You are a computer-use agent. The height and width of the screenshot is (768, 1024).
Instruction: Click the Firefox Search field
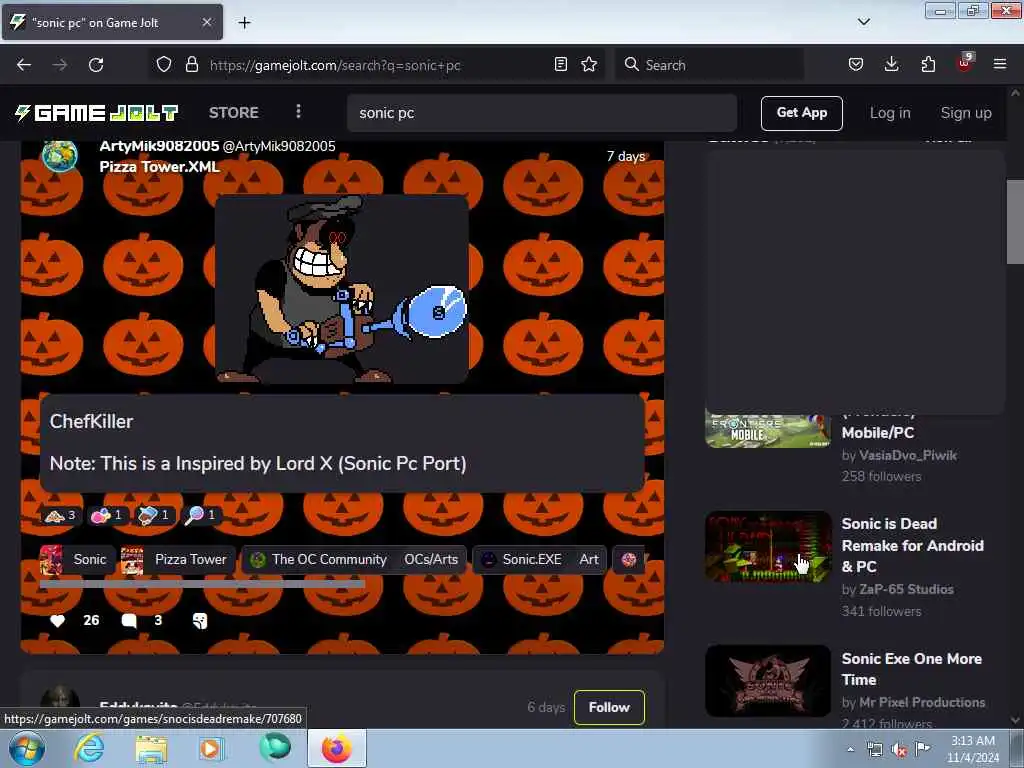point(709,65)
